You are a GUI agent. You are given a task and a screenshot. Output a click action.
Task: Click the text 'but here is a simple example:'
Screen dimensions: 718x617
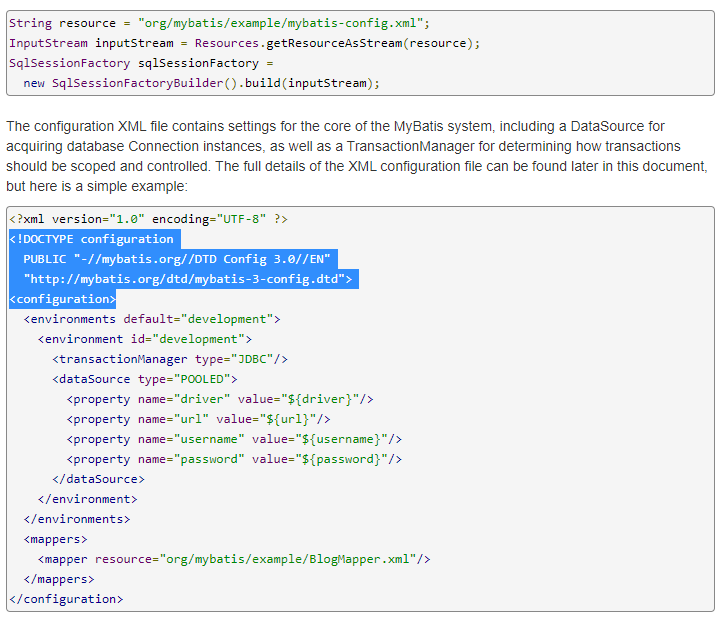pyautogui.click(x=97, y=186)
